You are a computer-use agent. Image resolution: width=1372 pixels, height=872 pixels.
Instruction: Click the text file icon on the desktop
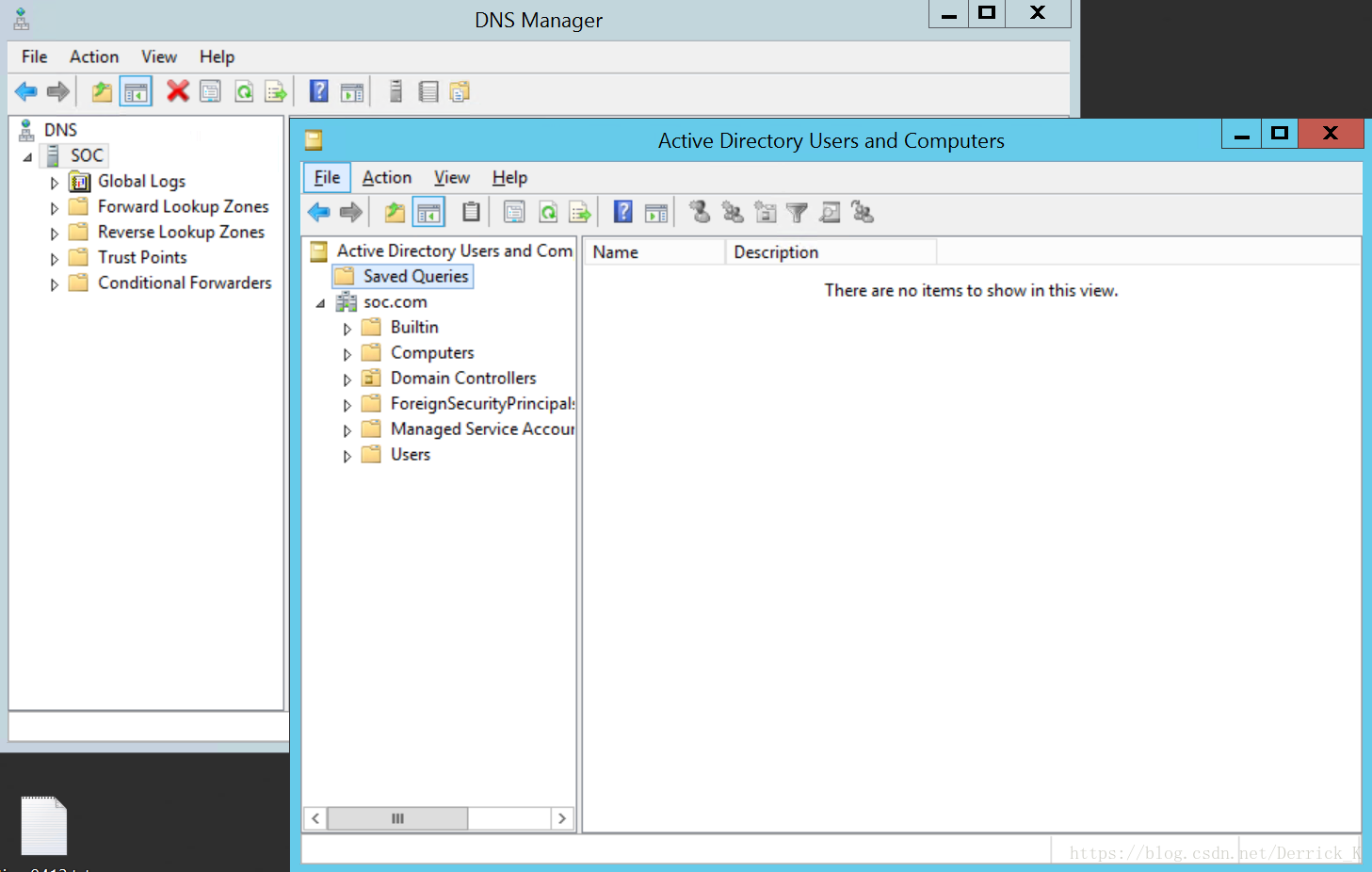click(44, 826)
